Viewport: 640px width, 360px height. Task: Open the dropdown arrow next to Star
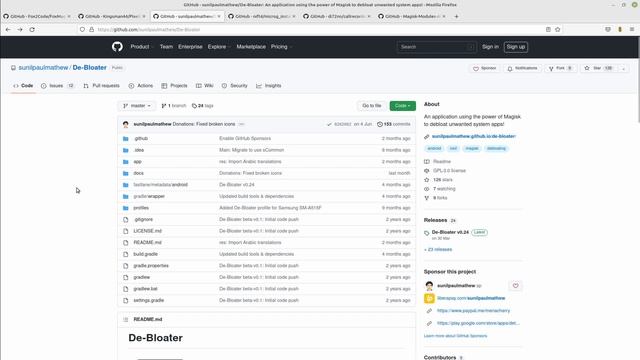coord(623,68)
